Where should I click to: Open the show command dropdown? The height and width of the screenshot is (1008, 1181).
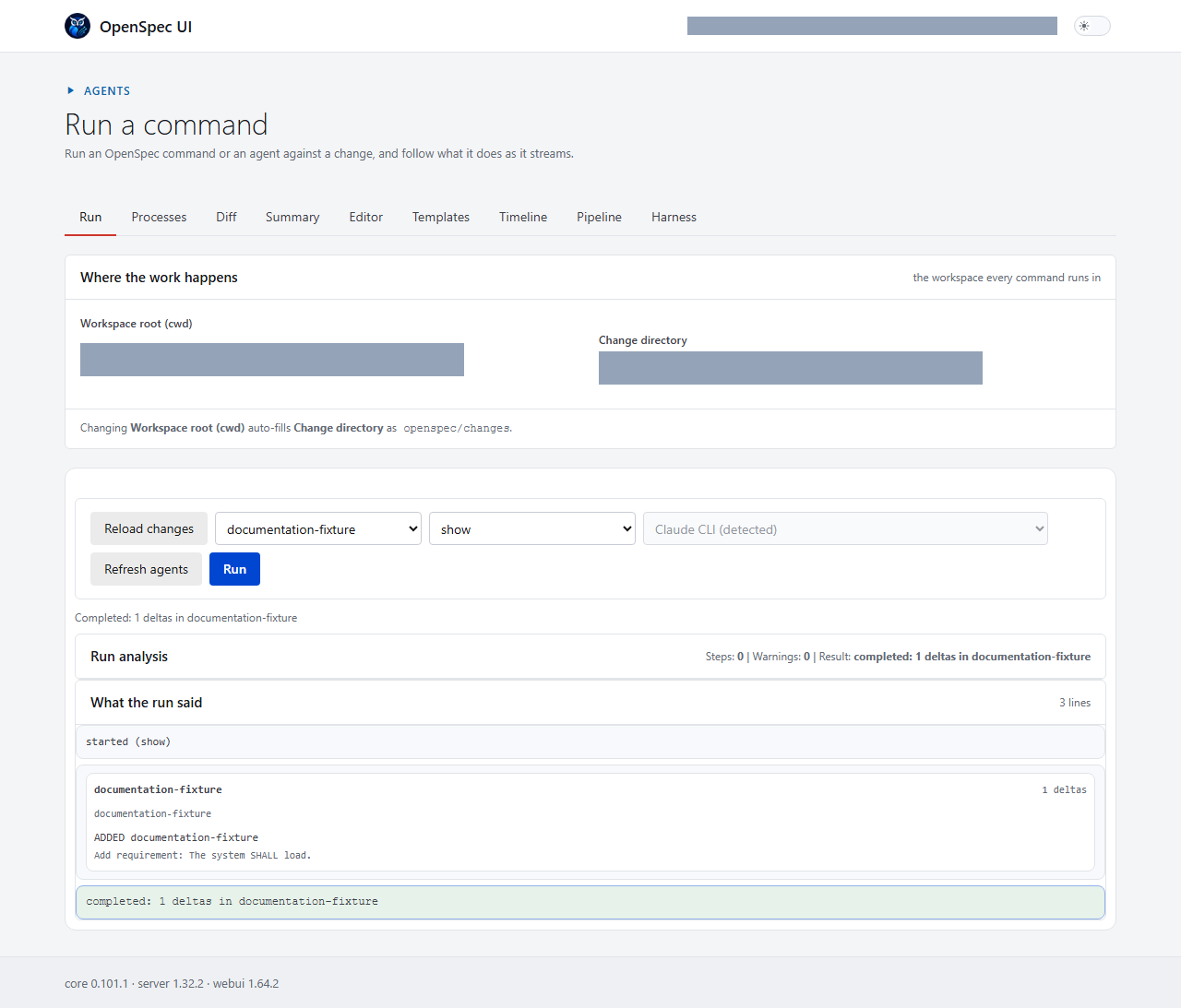pyautogui.click(x=532, y=528)
